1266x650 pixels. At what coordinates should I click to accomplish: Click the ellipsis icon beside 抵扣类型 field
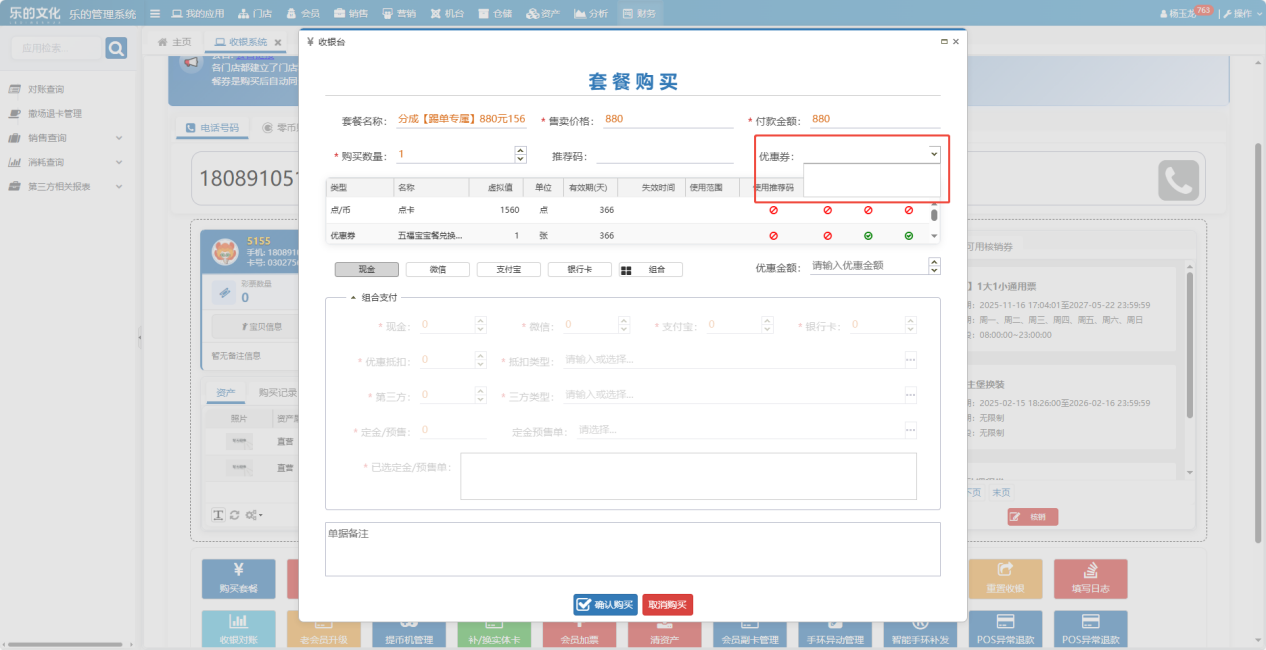[x=910, y=360]
